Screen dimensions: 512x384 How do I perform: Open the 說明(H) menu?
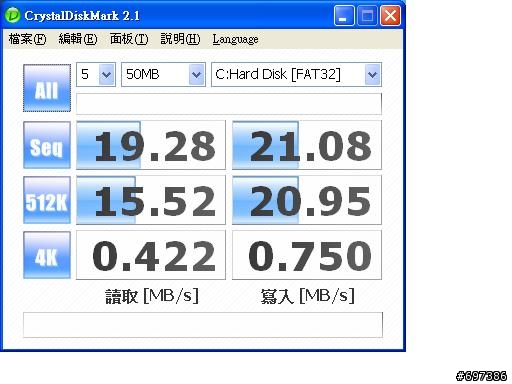click(x=180, y=39)
